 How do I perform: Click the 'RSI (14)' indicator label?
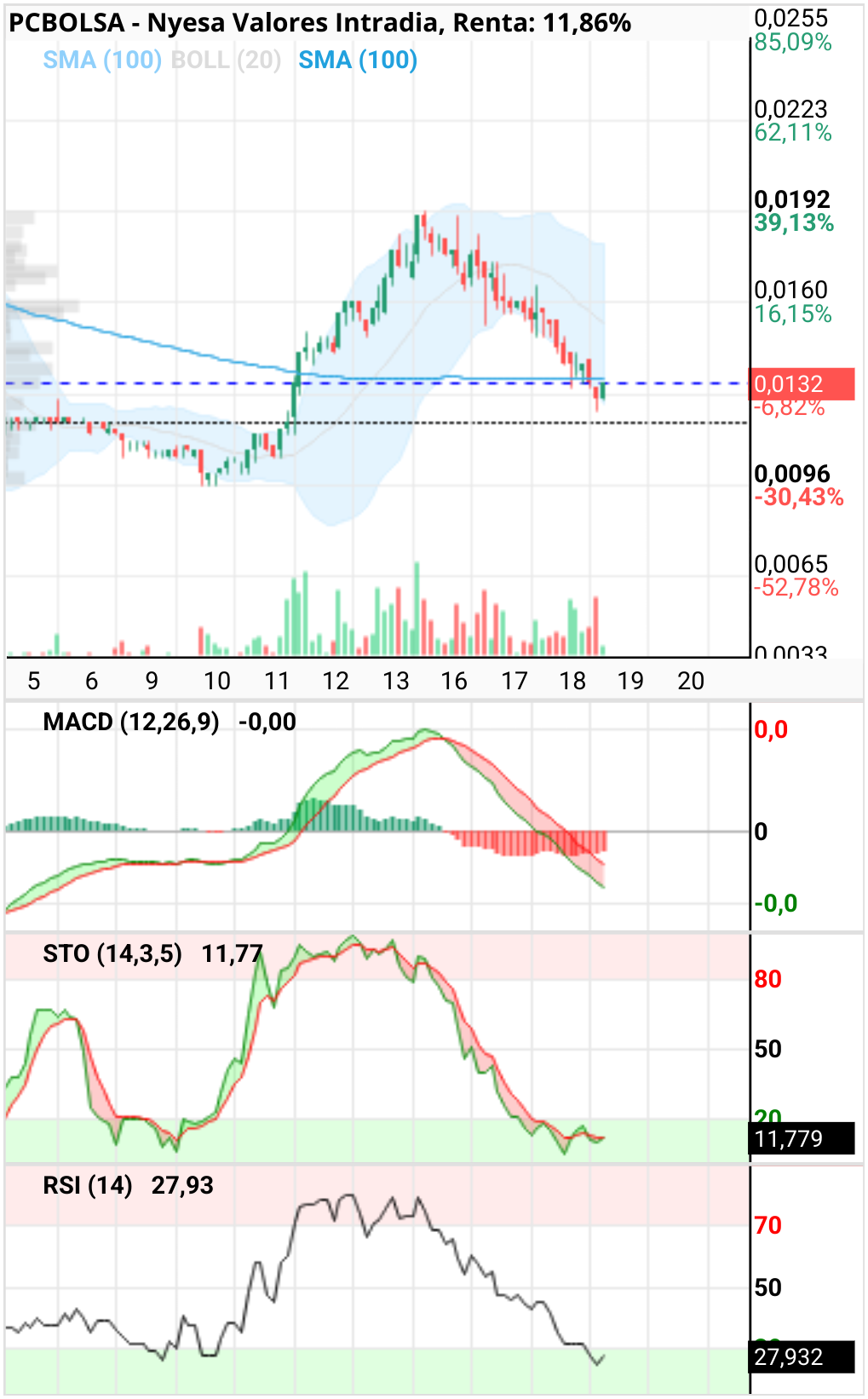tap(88, 1186)
